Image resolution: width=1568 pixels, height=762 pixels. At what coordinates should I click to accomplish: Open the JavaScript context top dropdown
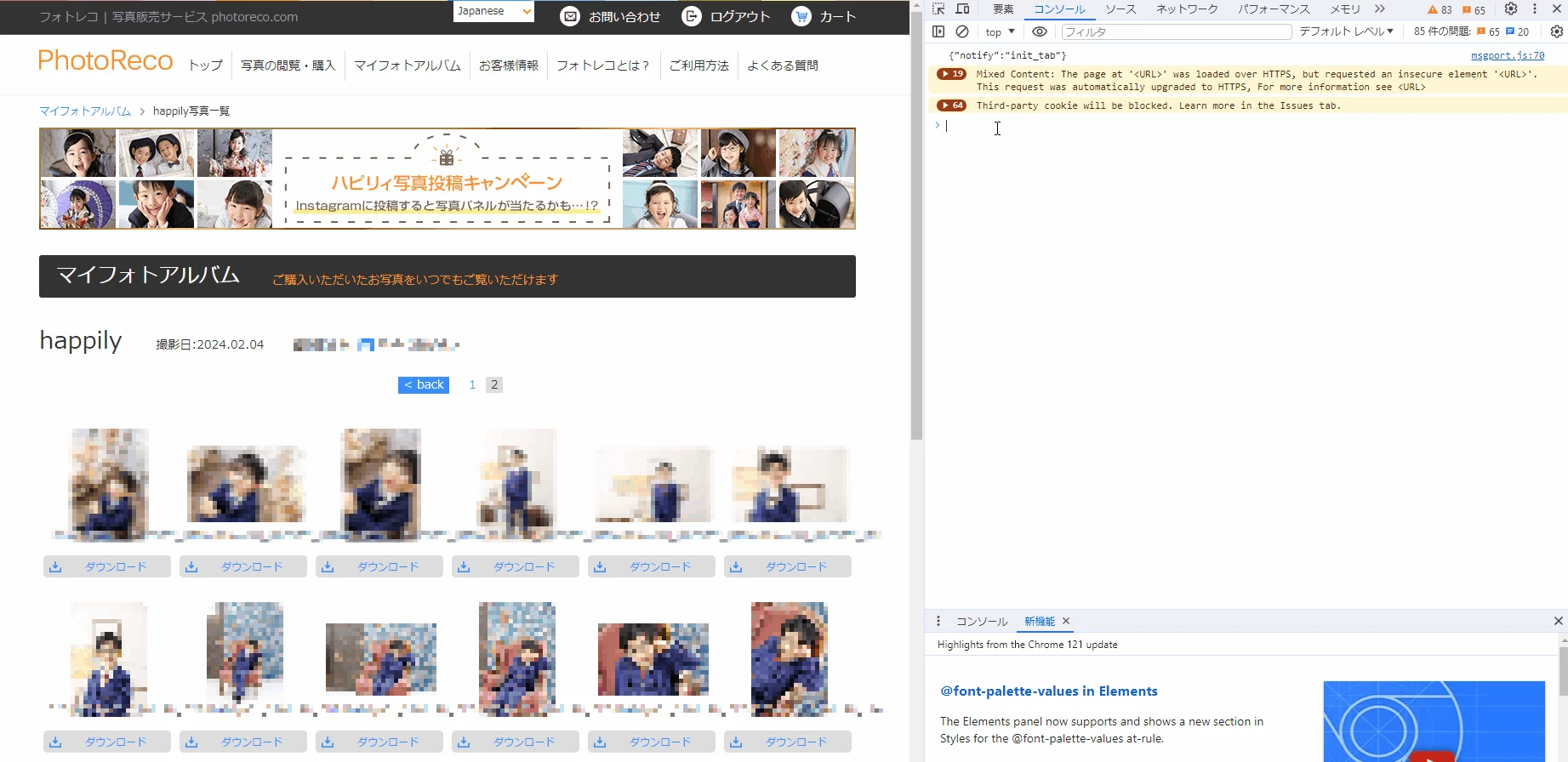(1000, 31)
